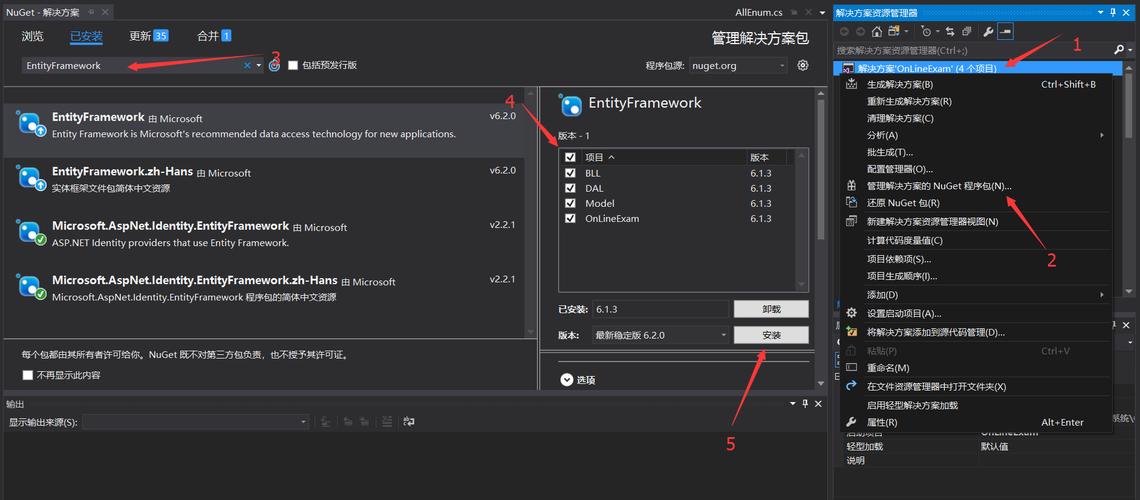The height and width of the screenshot is (500, 1140).
Task: Choose 清理解决方案(C) menu item
Action: tap(976, 118)
